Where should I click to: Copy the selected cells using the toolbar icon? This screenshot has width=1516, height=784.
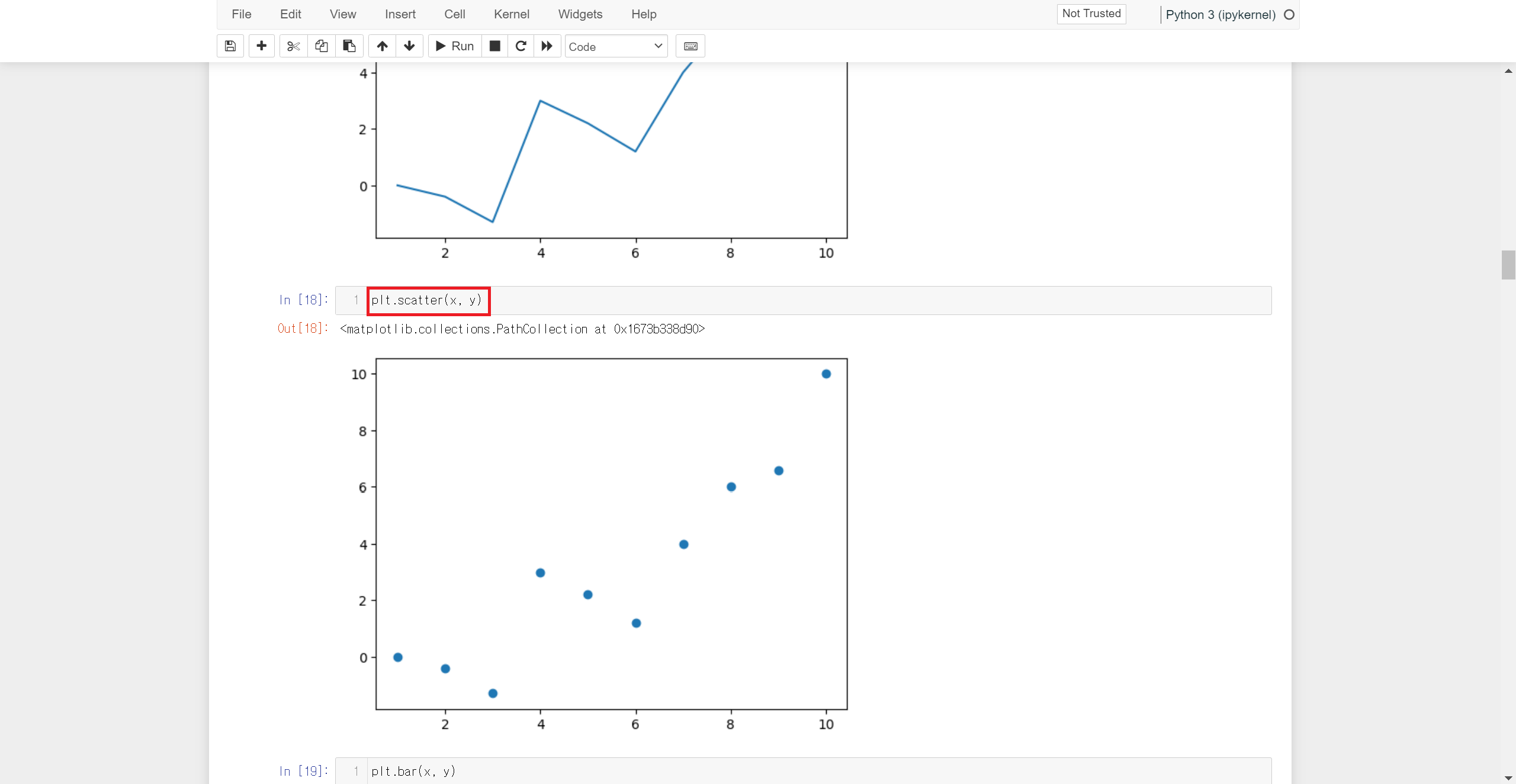[x=321, y=46]
